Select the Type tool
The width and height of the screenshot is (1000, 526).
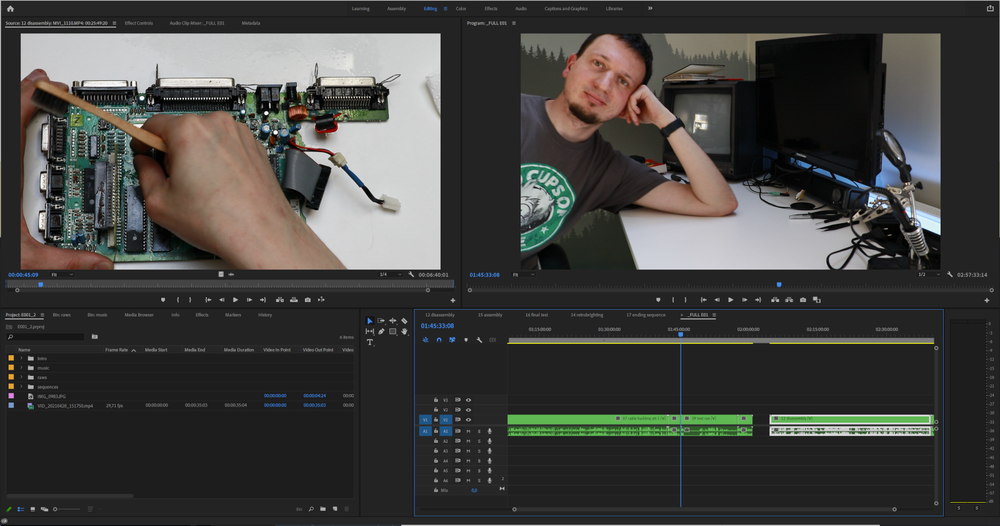[x=369, y=342]
